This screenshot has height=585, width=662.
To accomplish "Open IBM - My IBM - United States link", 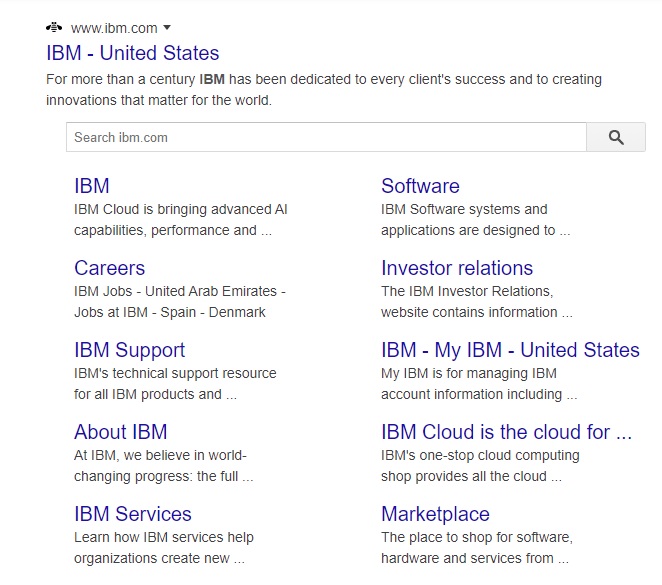I will (x=510, y=350).
